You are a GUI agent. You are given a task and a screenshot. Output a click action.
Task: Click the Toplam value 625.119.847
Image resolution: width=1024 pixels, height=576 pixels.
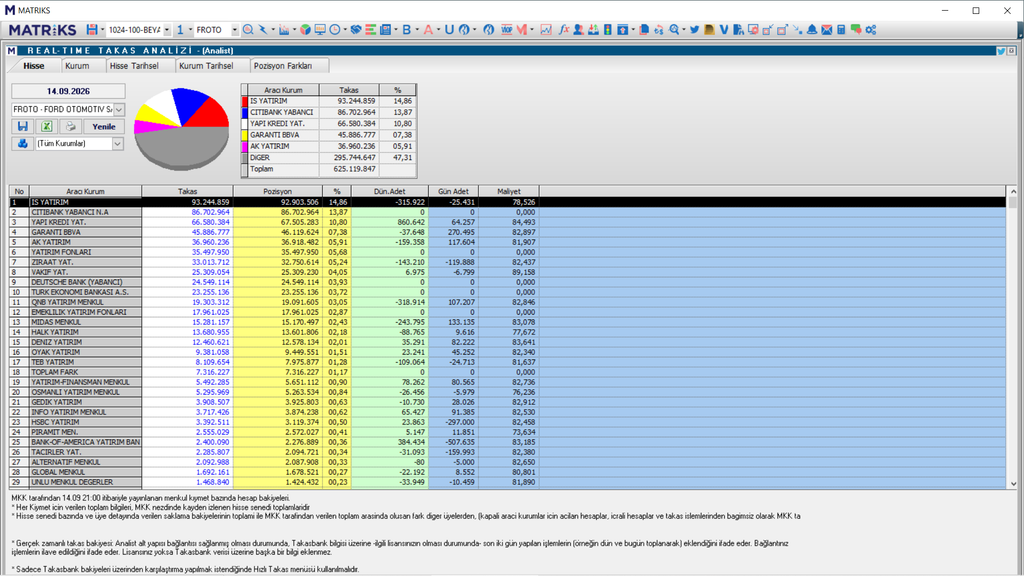357,169
